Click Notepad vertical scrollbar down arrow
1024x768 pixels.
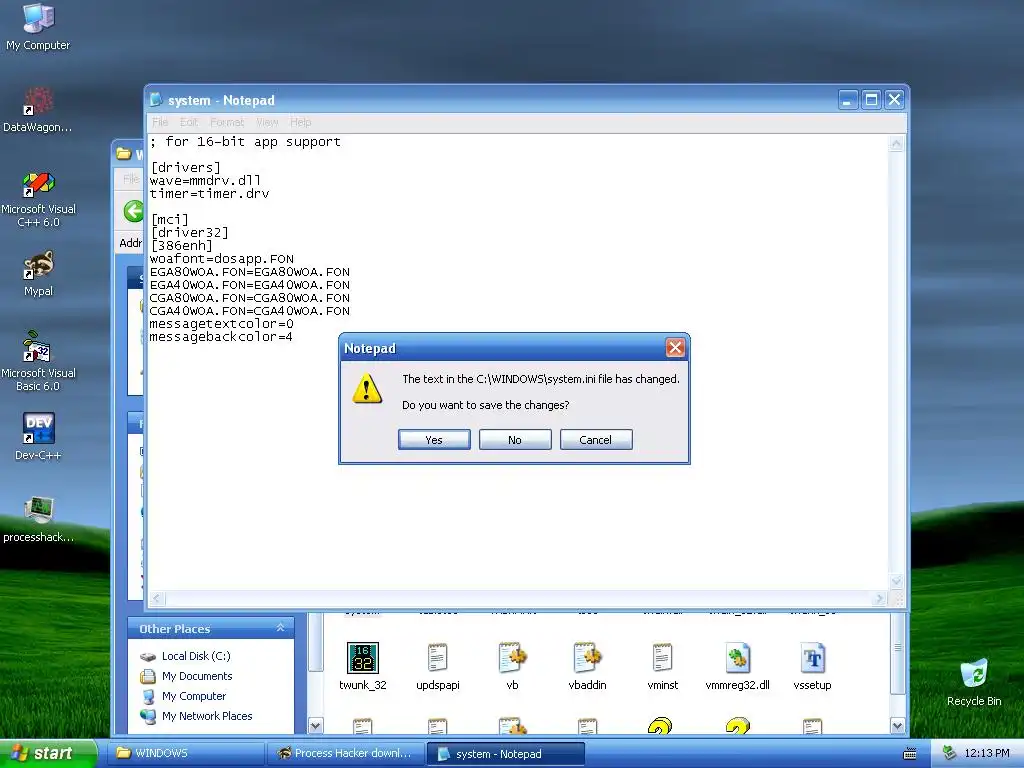coord(896,581)
